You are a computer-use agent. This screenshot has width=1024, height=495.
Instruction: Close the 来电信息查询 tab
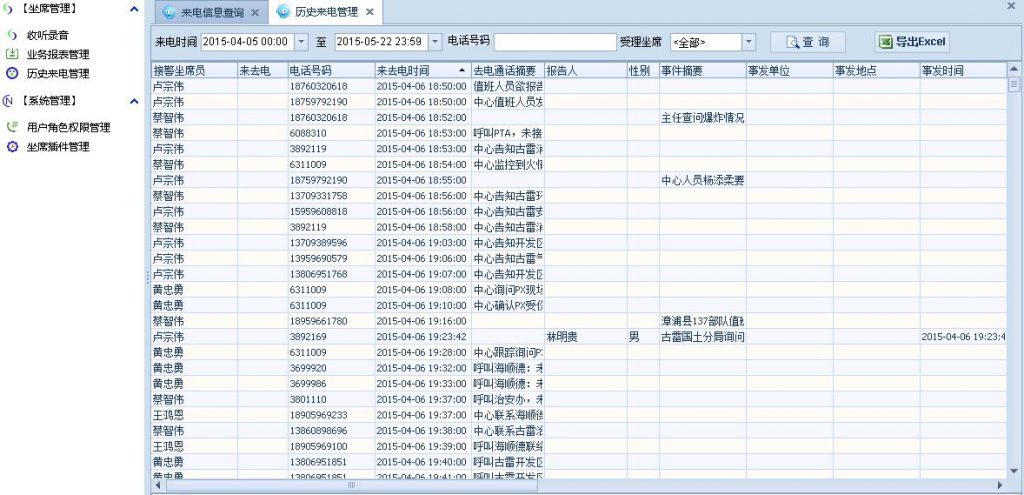(x=255, y=13)
